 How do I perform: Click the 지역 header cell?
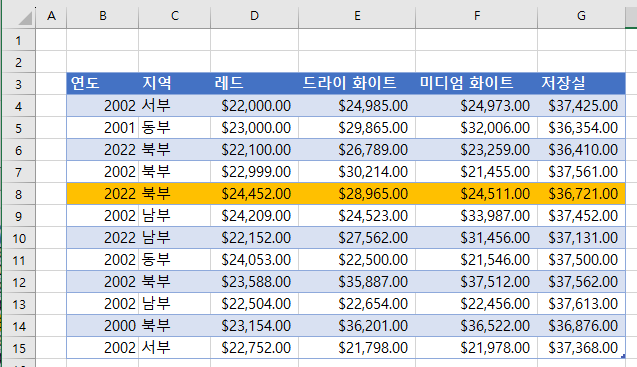(175, 83)
